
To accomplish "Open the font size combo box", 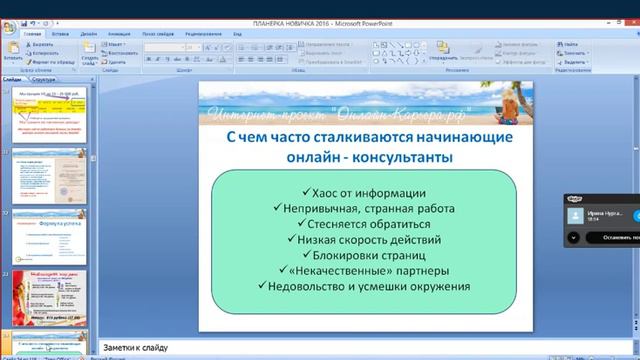I will [x=193, y=48].
